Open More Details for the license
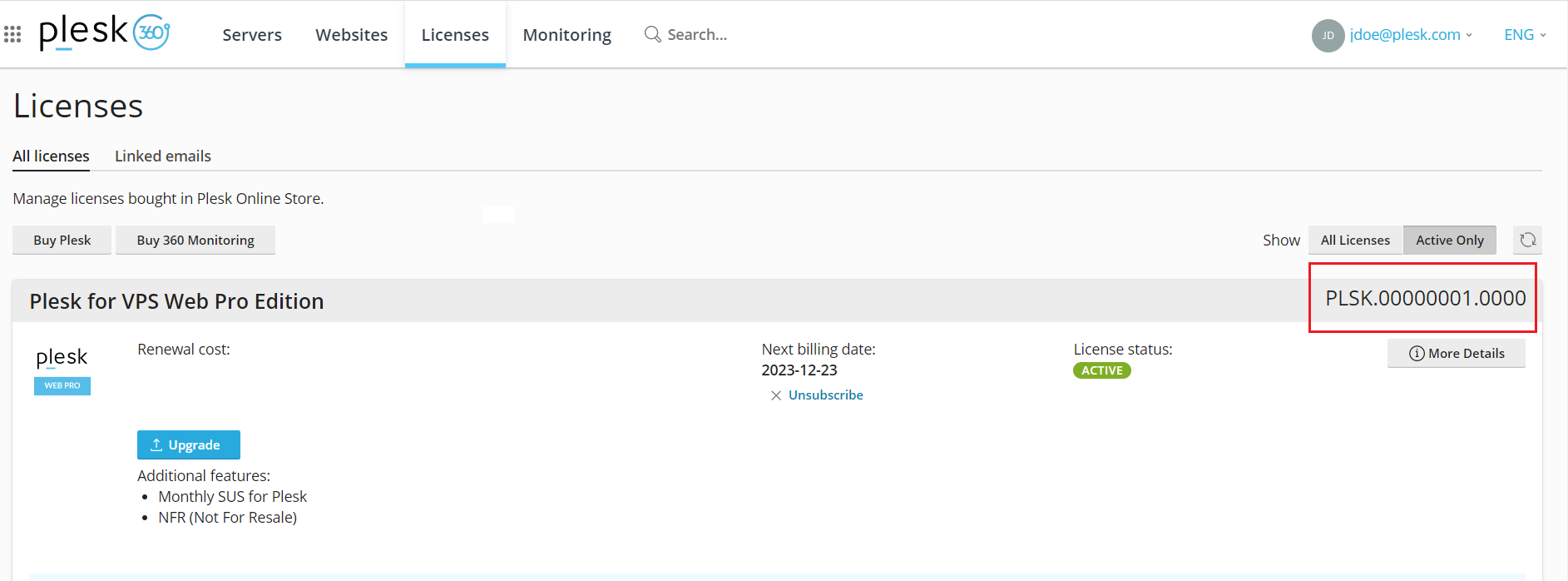The image size is (1568, 581). tap(1457, 353)
